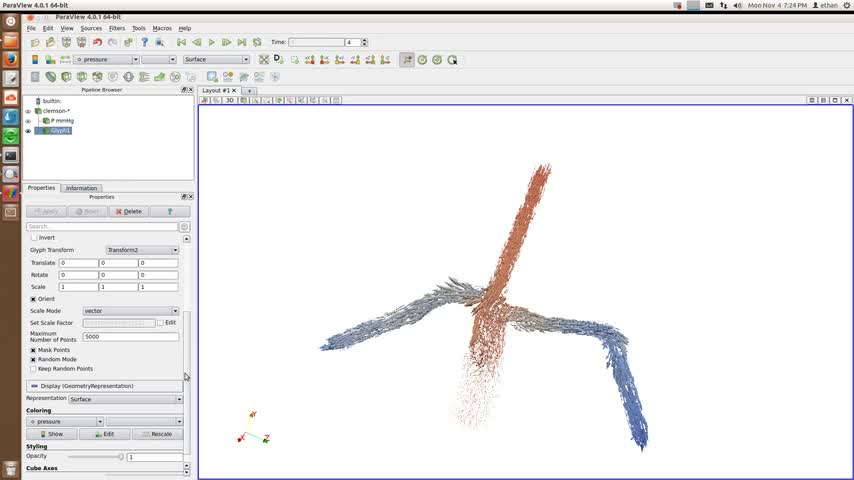
Task: Click the Play animation button
Action: [212, 42]
